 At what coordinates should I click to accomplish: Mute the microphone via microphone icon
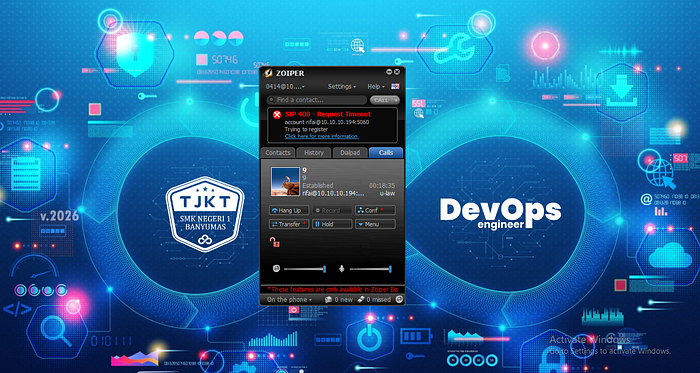342,269
